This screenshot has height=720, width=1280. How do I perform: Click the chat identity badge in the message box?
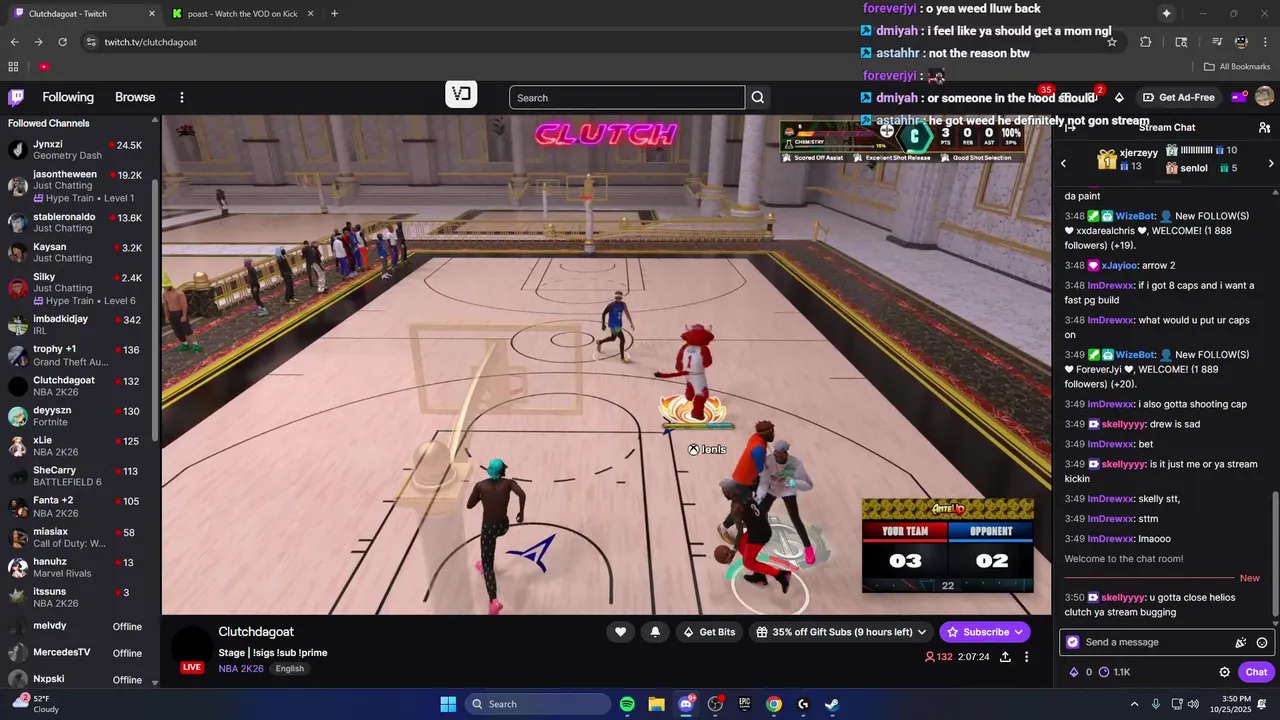click(1073, 642)
